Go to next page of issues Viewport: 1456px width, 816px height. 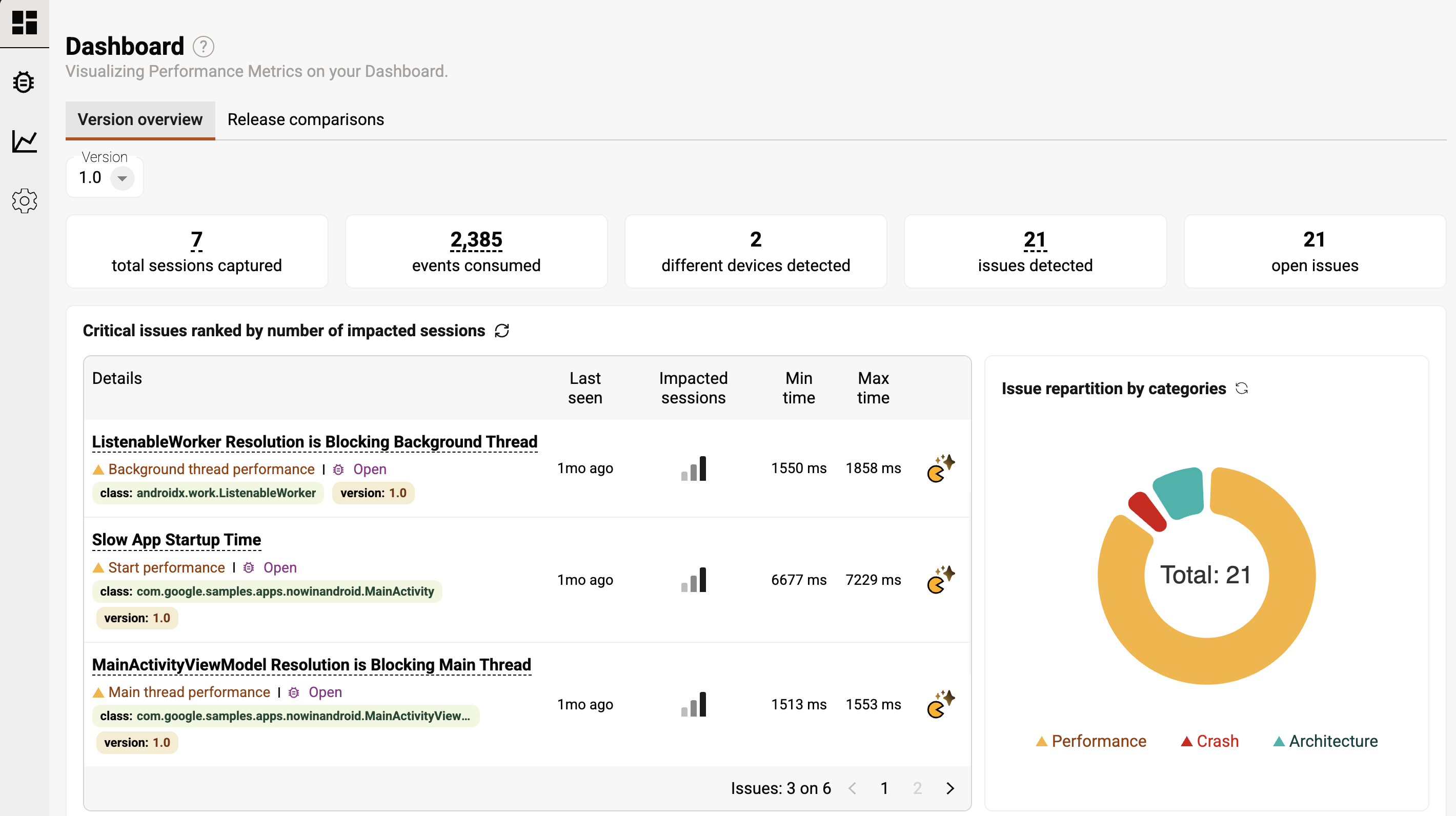950,788
